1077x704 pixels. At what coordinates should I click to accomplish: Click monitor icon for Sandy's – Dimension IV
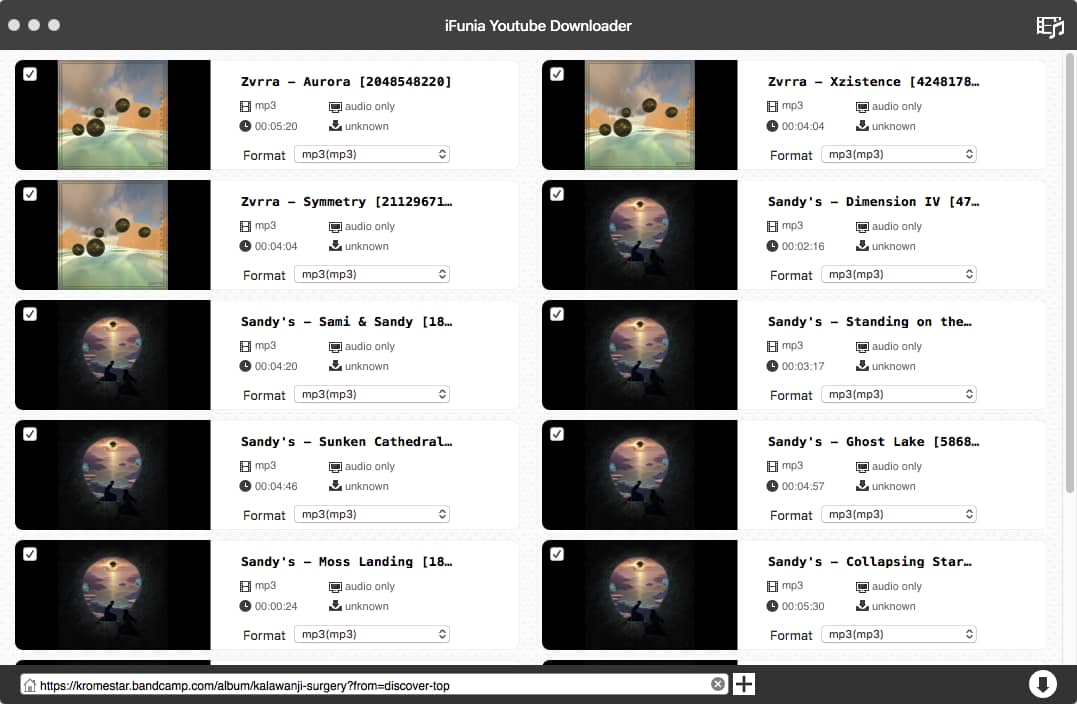pyautogui.click(x=862, y=226)
